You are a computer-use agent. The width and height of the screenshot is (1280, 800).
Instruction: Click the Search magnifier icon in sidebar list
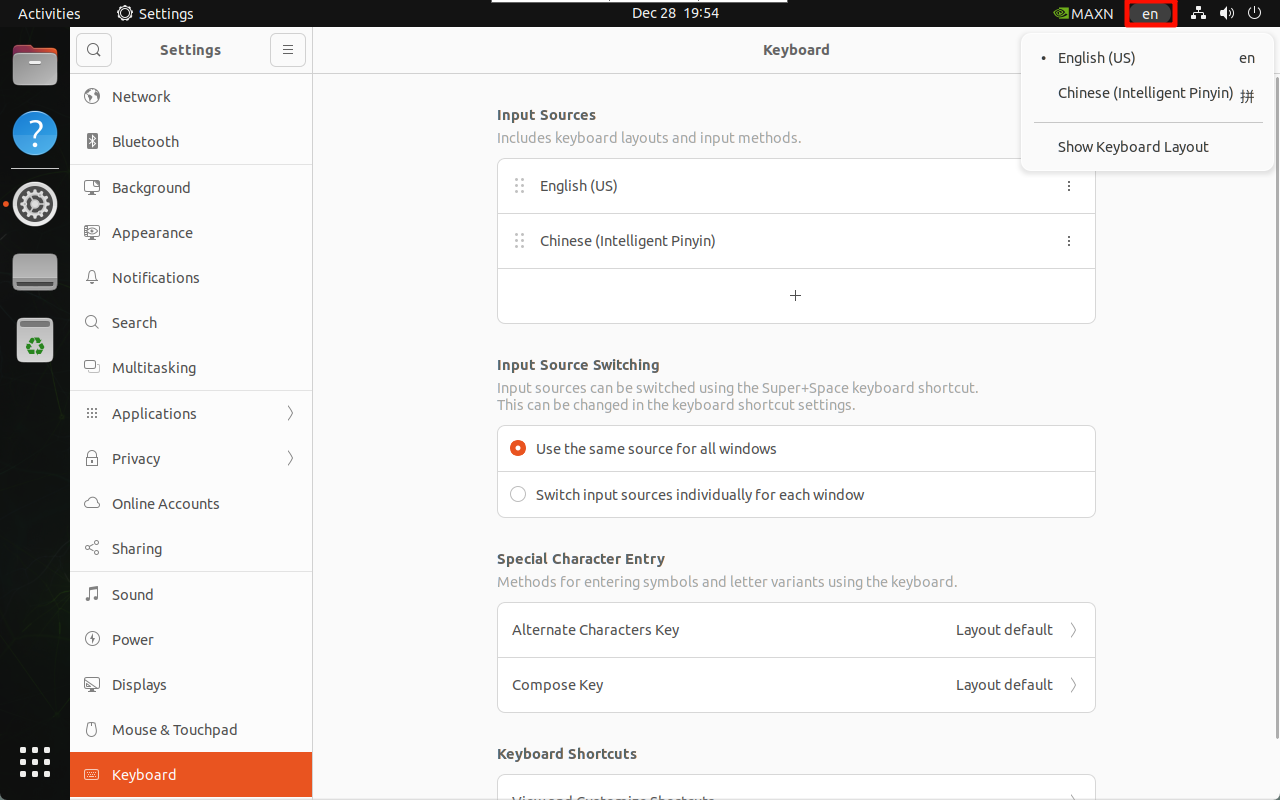click(92, 322)
